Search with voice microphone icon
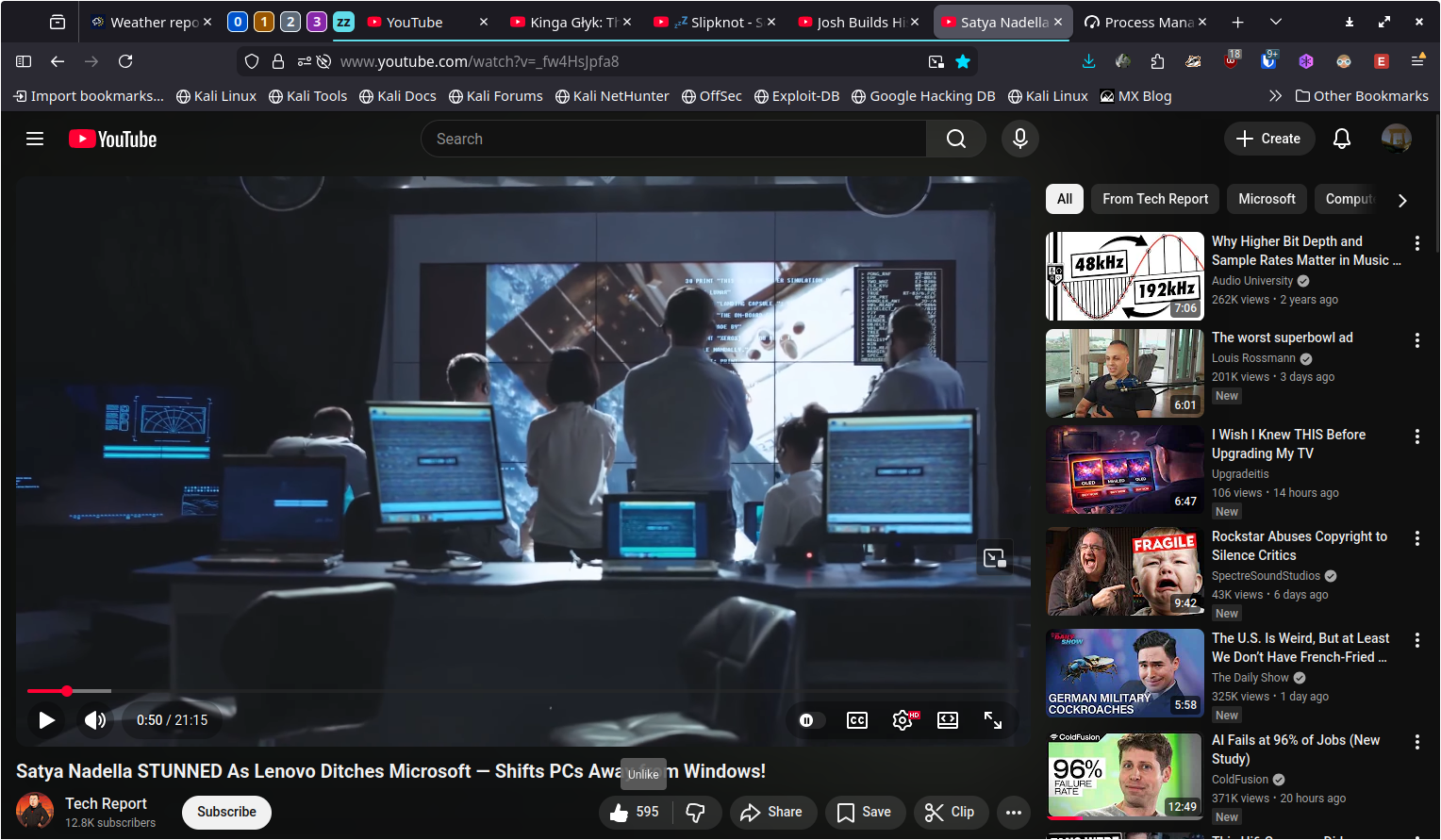 [x=1019, y=139]
